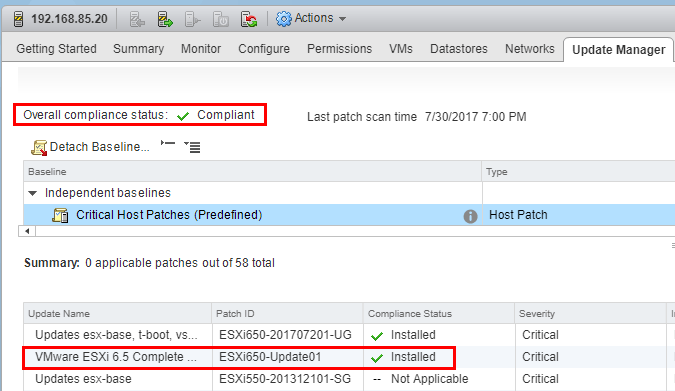Viewport: 675px width, 391px height.
Task: Open the Monitor tab
Action: (201, 49)
